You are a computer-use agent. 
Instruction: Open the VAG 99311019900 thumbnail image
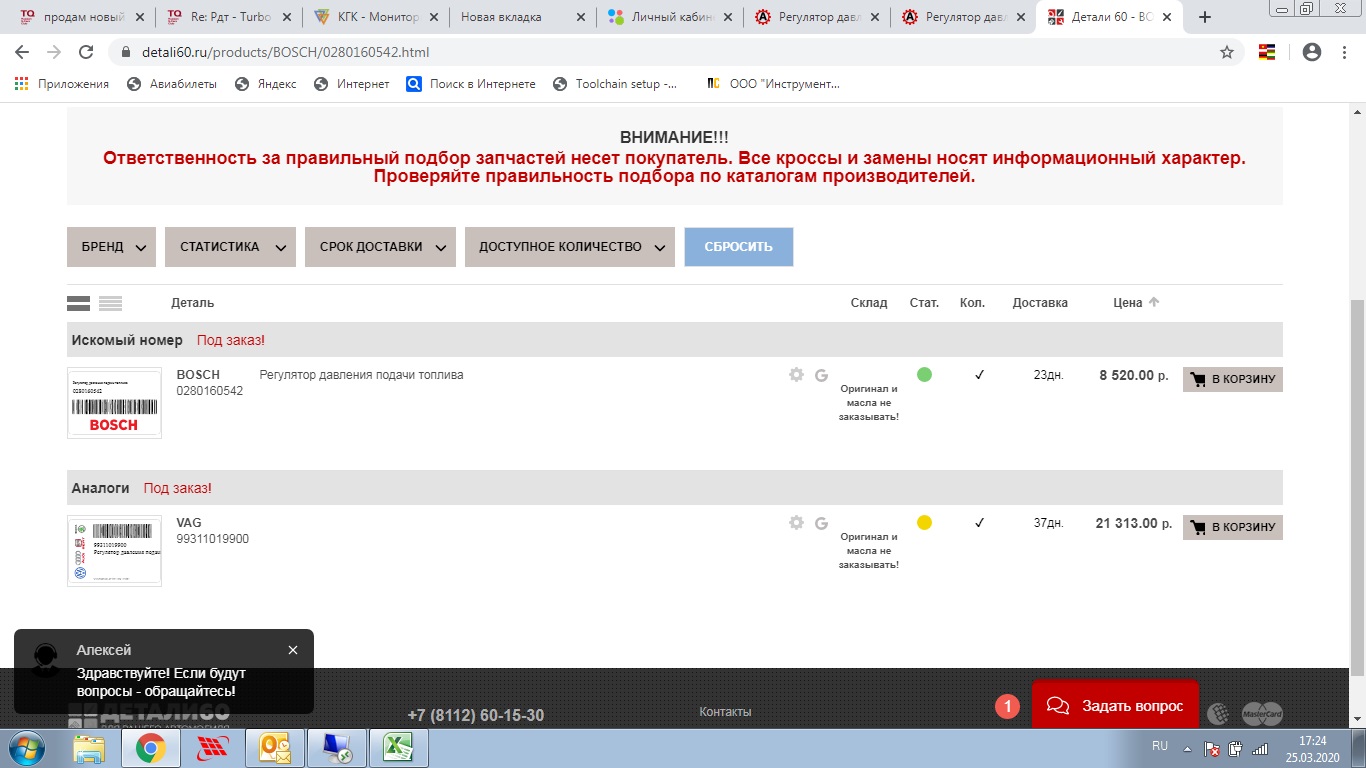pos(114,550)
